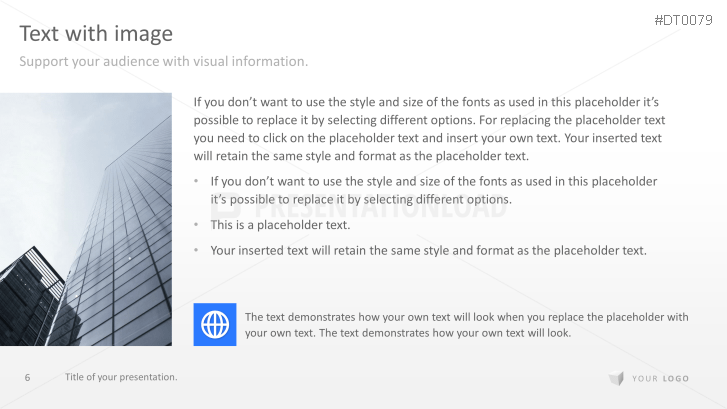Click the blue globe icon
727x409 pixels.
coord(215,324)
